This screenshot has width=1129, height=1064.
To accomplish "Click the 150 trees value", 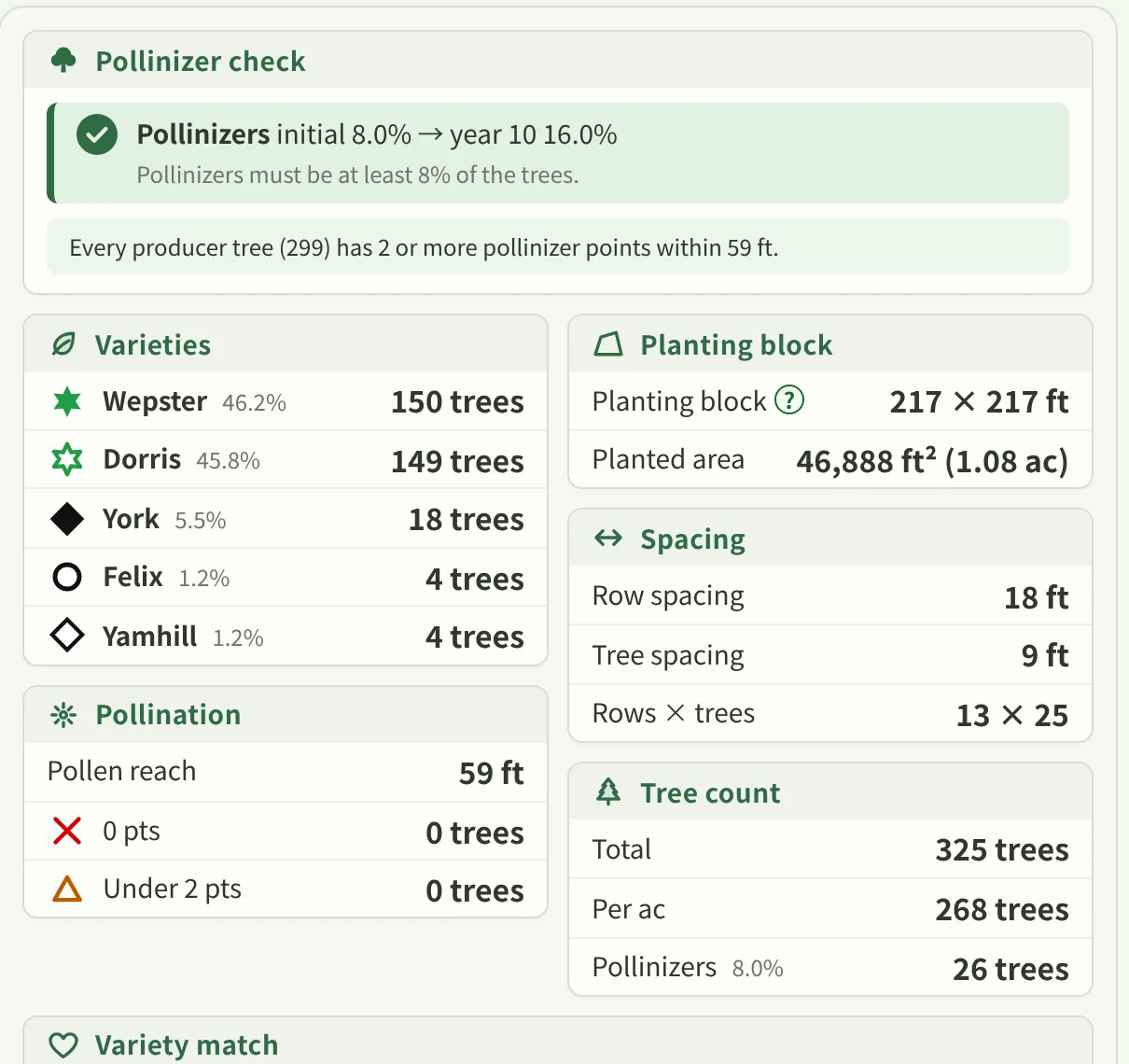I will tap(457, 402).
